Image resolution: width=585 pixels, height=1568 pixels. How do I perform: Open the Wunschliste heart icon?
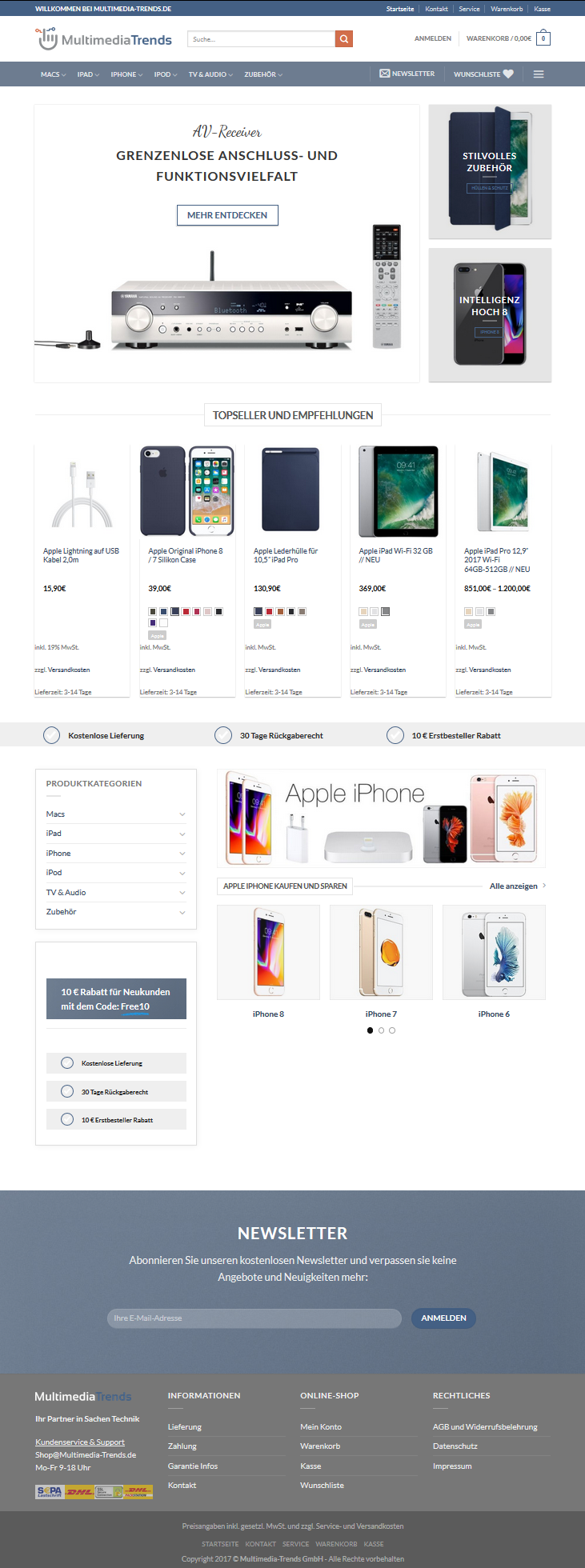coord(508,74)
